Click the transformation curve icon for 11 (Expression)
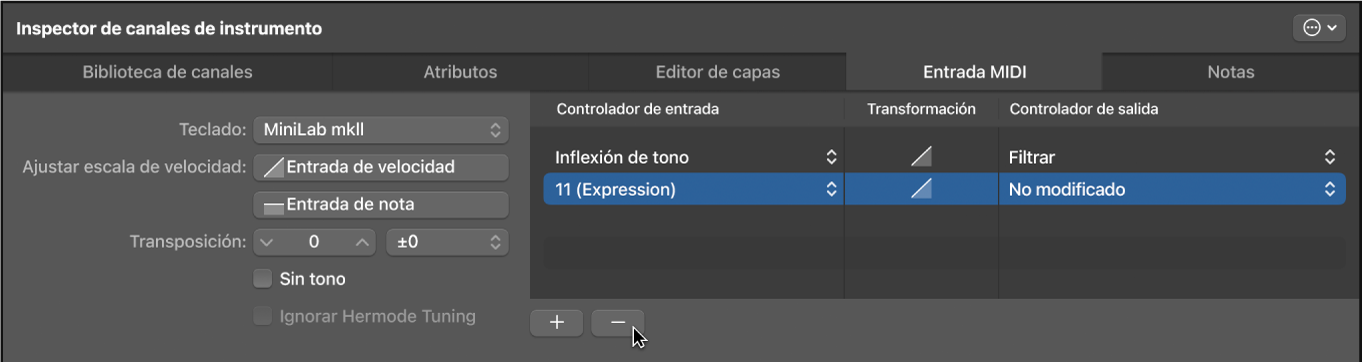The image size is (1362, 362). click(921, 189)
